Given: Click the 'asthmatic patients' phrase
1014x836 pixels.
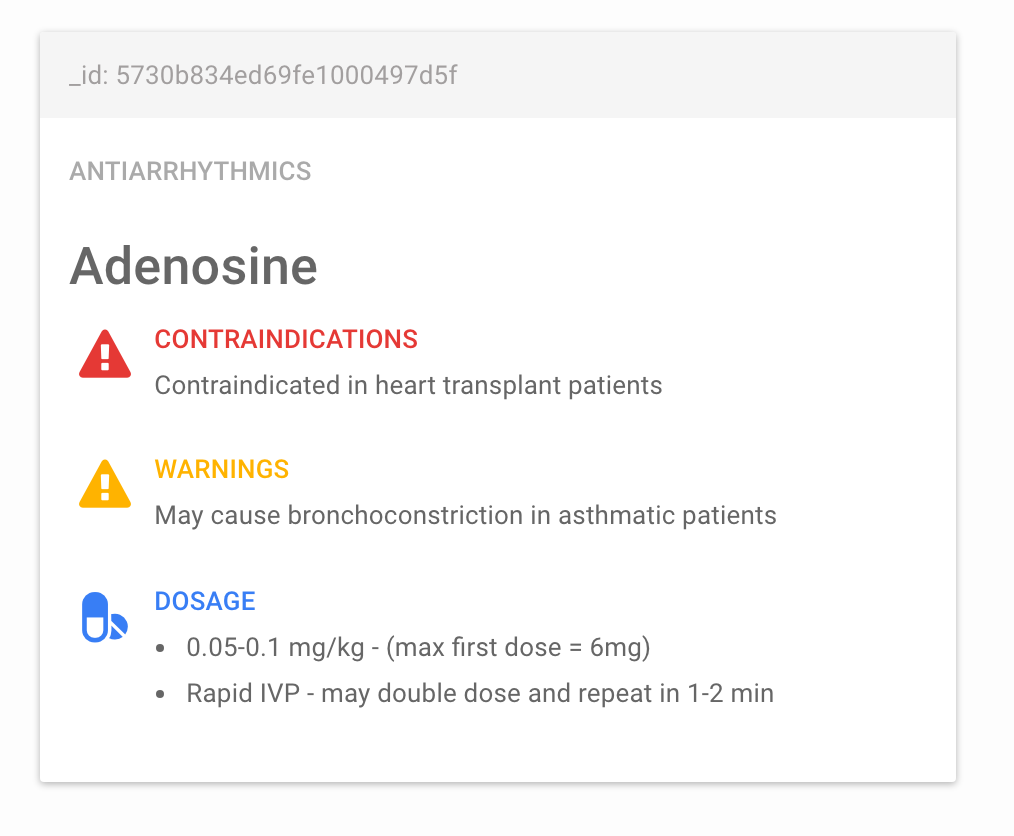Looking at the screenshot, I should coord(667,515).
